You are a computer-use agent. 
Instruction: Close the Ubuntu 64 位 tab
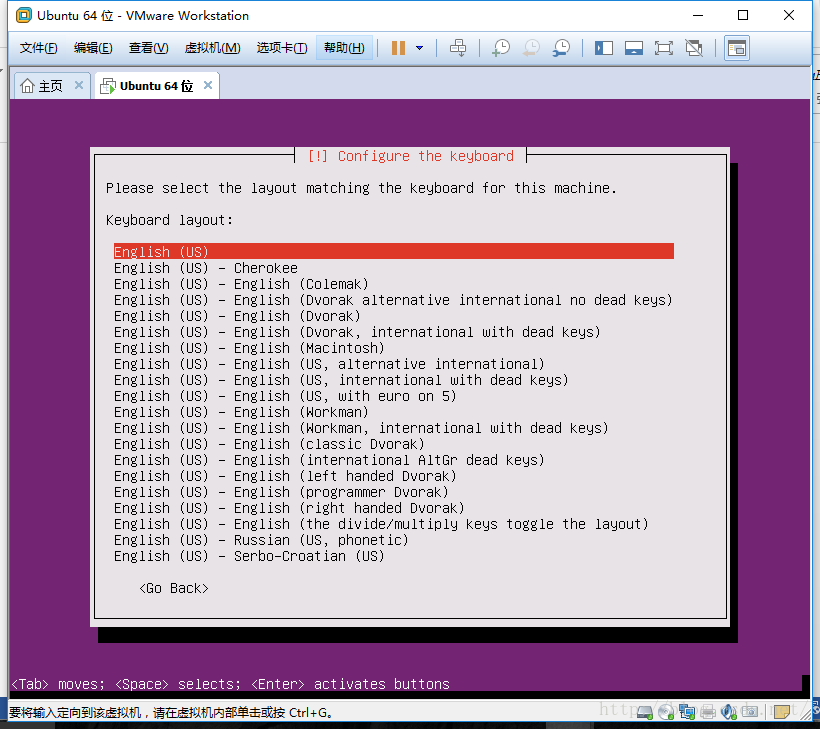[x=208, y=85]
